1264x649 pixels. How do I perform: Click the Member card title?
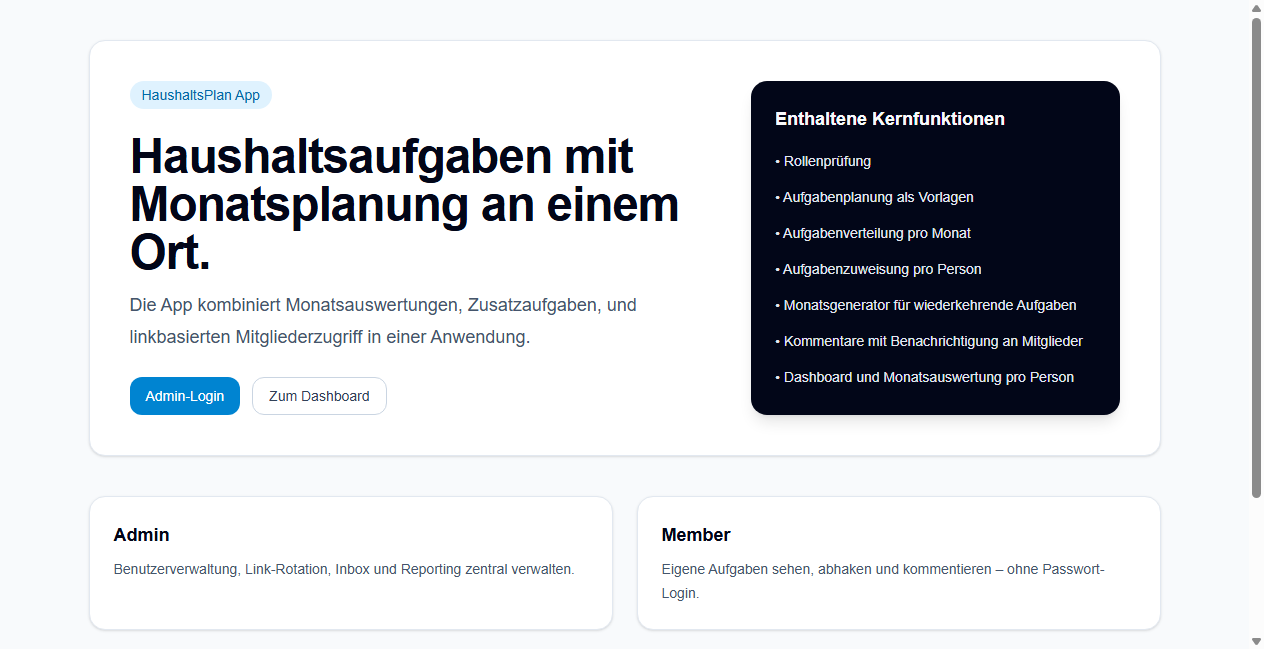click(x=696, y=535)
